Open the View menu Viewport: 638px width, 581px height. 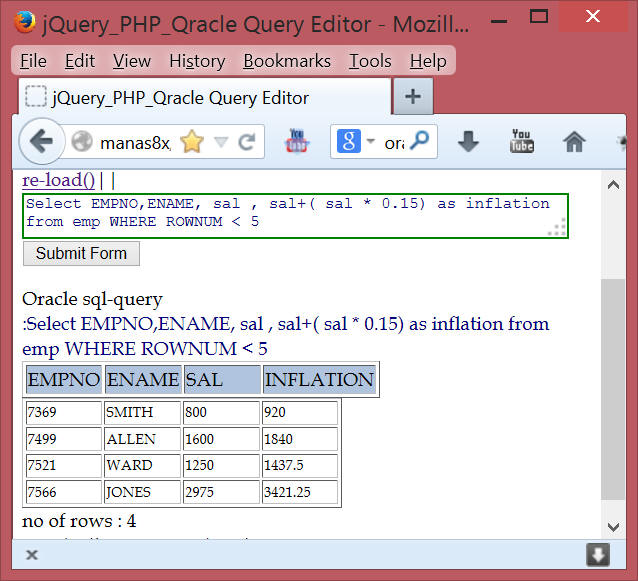pyautogui.click(x=132, y=61)
